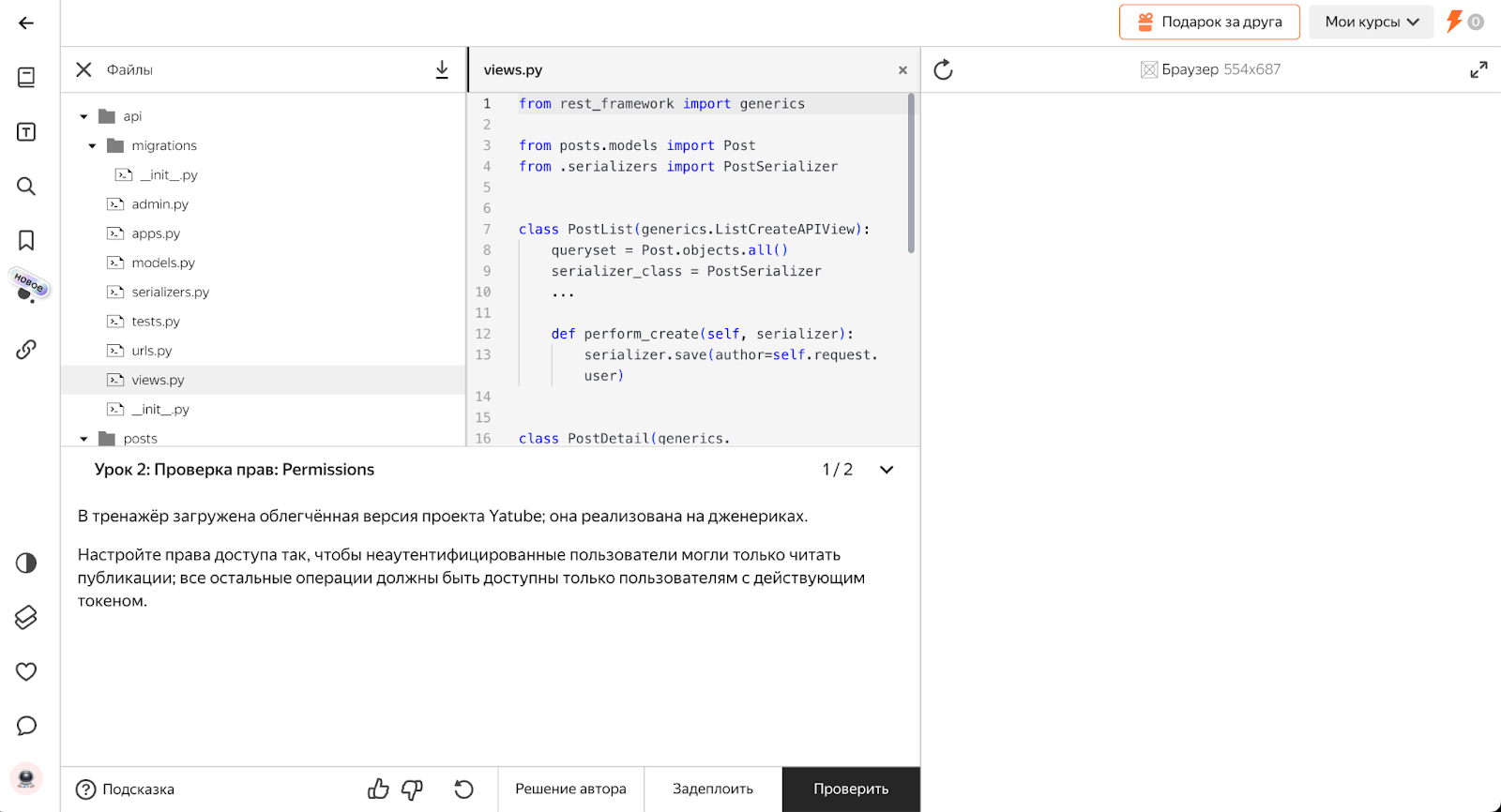
Task: Close the views.py editor tab
Action: tap(902, 70)
